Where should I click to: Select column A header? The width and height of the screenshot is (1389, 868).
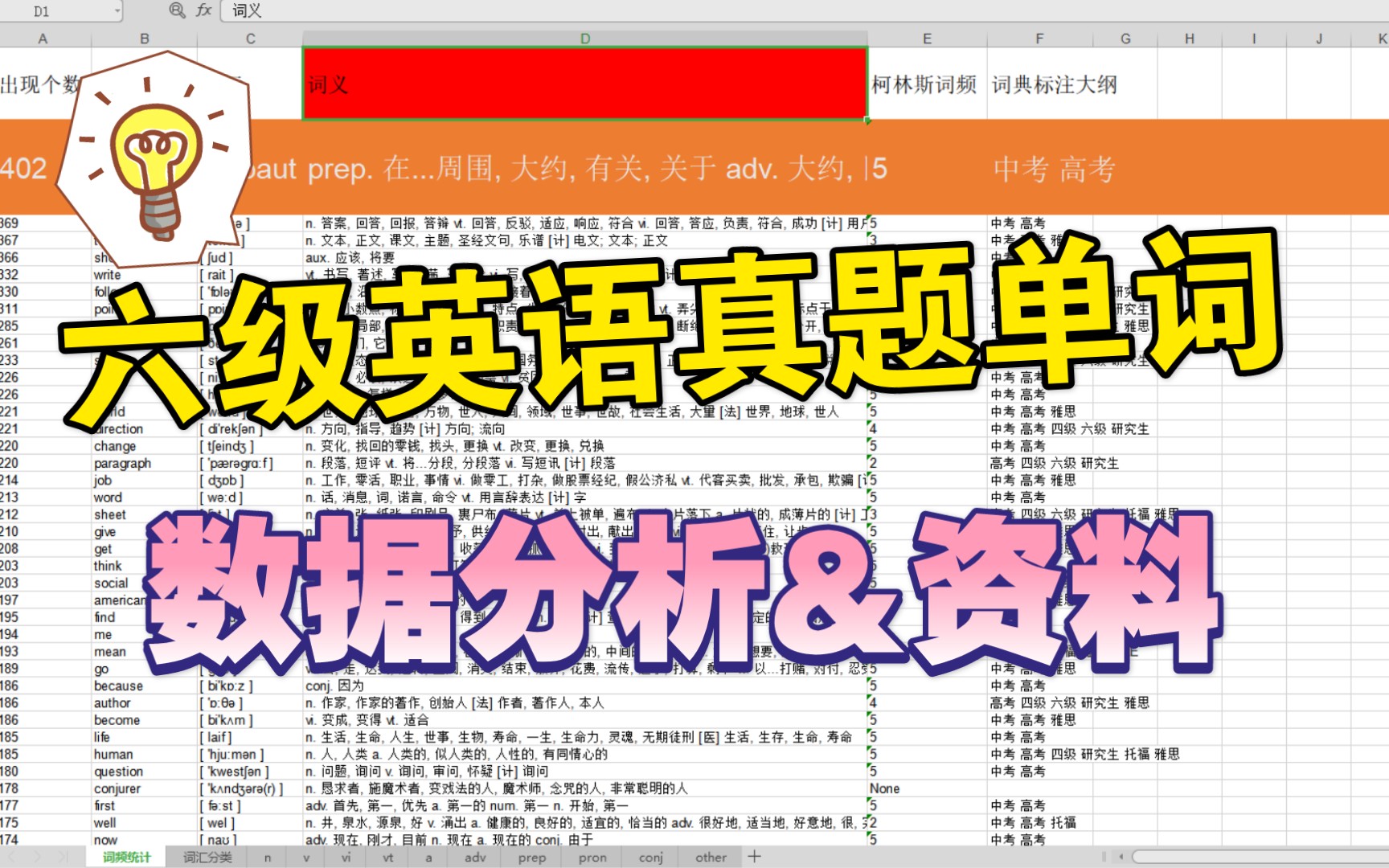click(43, 39)
